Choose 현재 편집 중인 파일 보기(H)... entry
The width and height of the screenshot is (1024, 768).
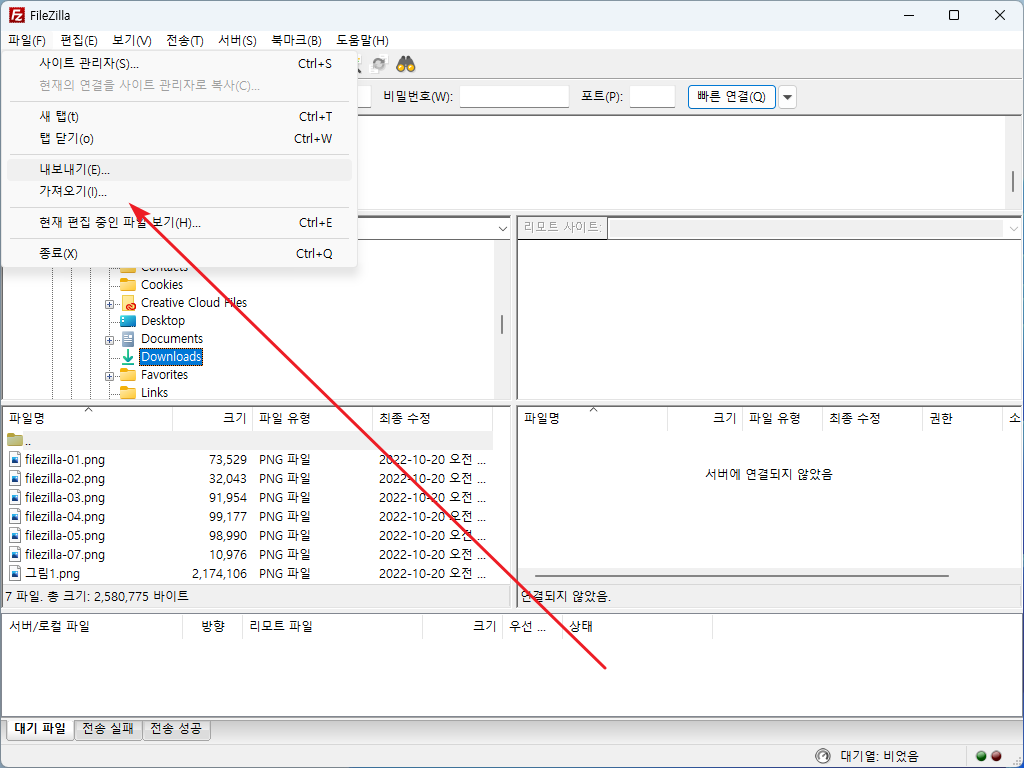[x=180, y=223]
